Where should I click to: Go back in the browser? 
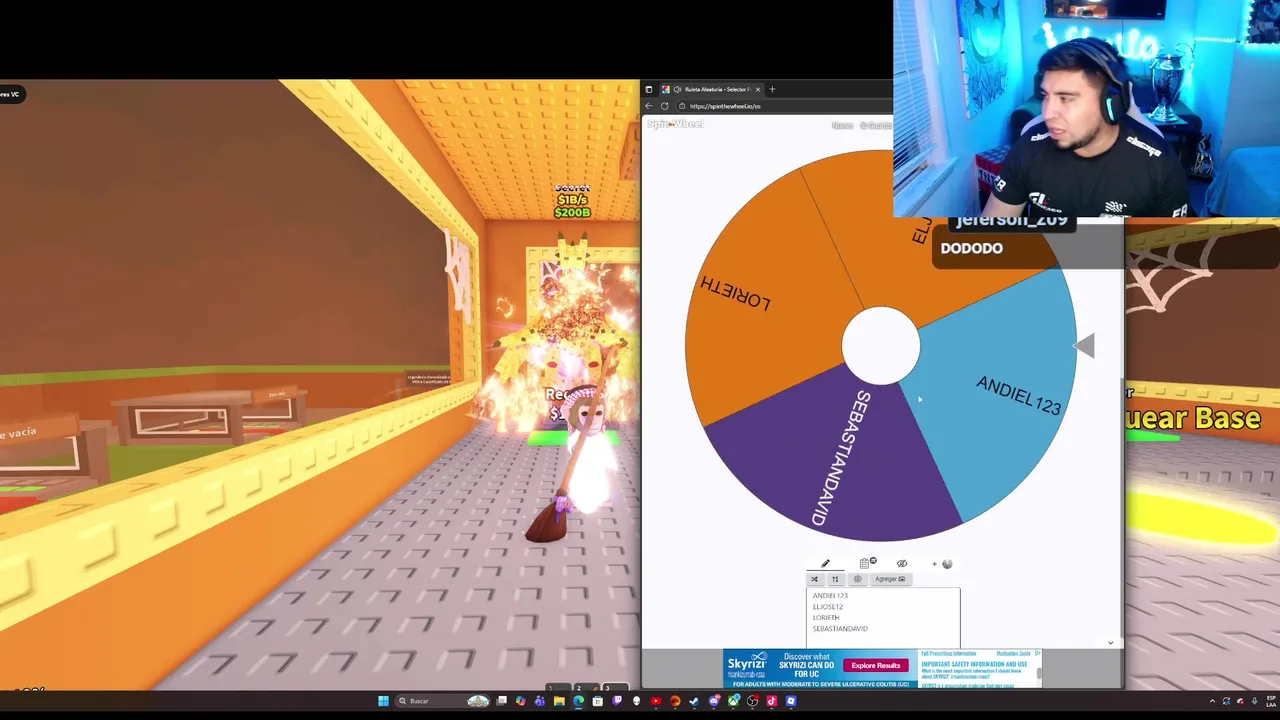[648, 106]
